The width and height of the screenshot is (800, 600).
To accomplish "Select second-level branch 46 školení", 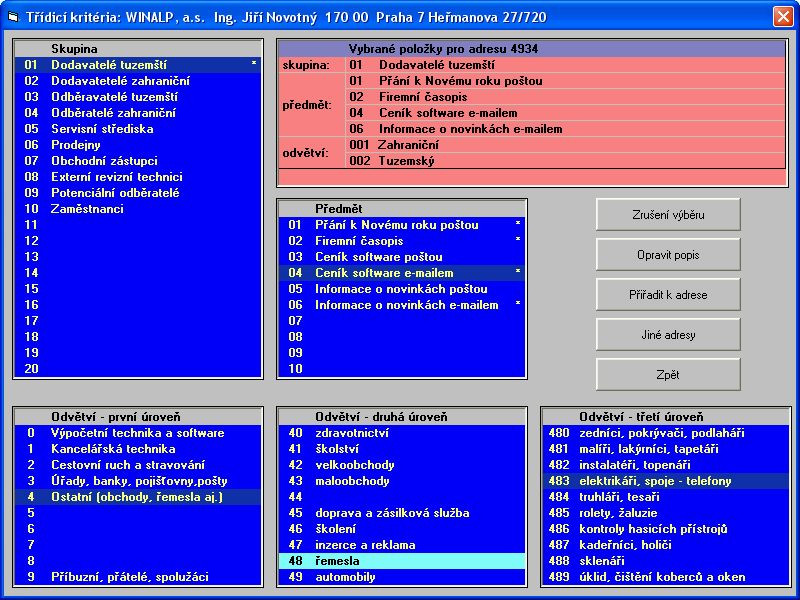I will pyautogui.click(x=402, y=529).
